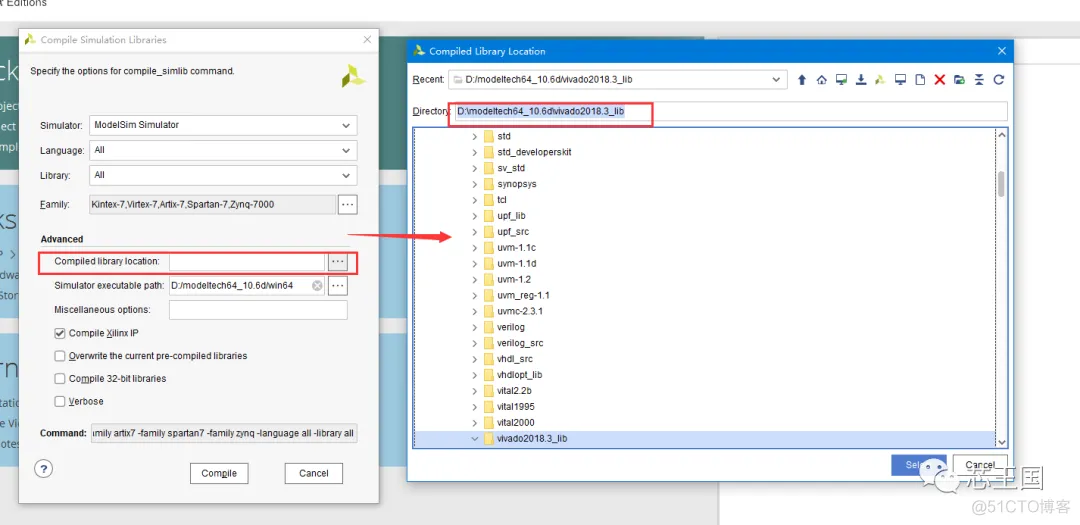The width and height of the screenshot is (1080, 525).
Task: Select vhdl_src folder
Action: [515, 358]
